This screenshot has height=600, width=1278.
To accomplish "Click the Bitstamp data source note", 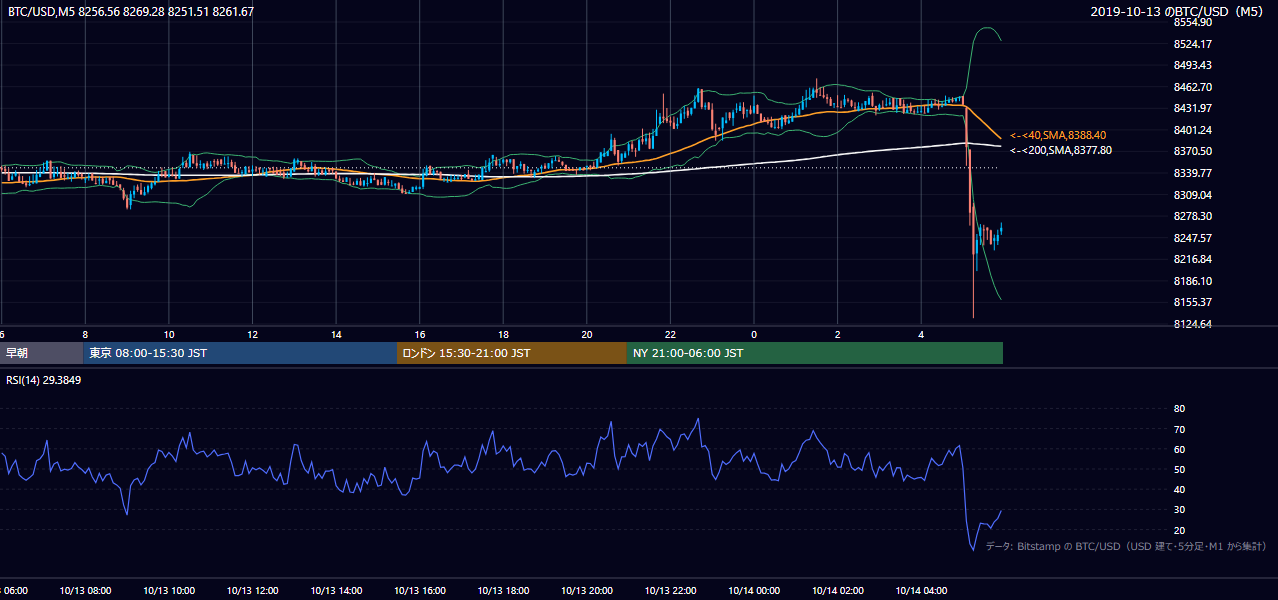I will pyautogui.click(x=1126, y=546).
